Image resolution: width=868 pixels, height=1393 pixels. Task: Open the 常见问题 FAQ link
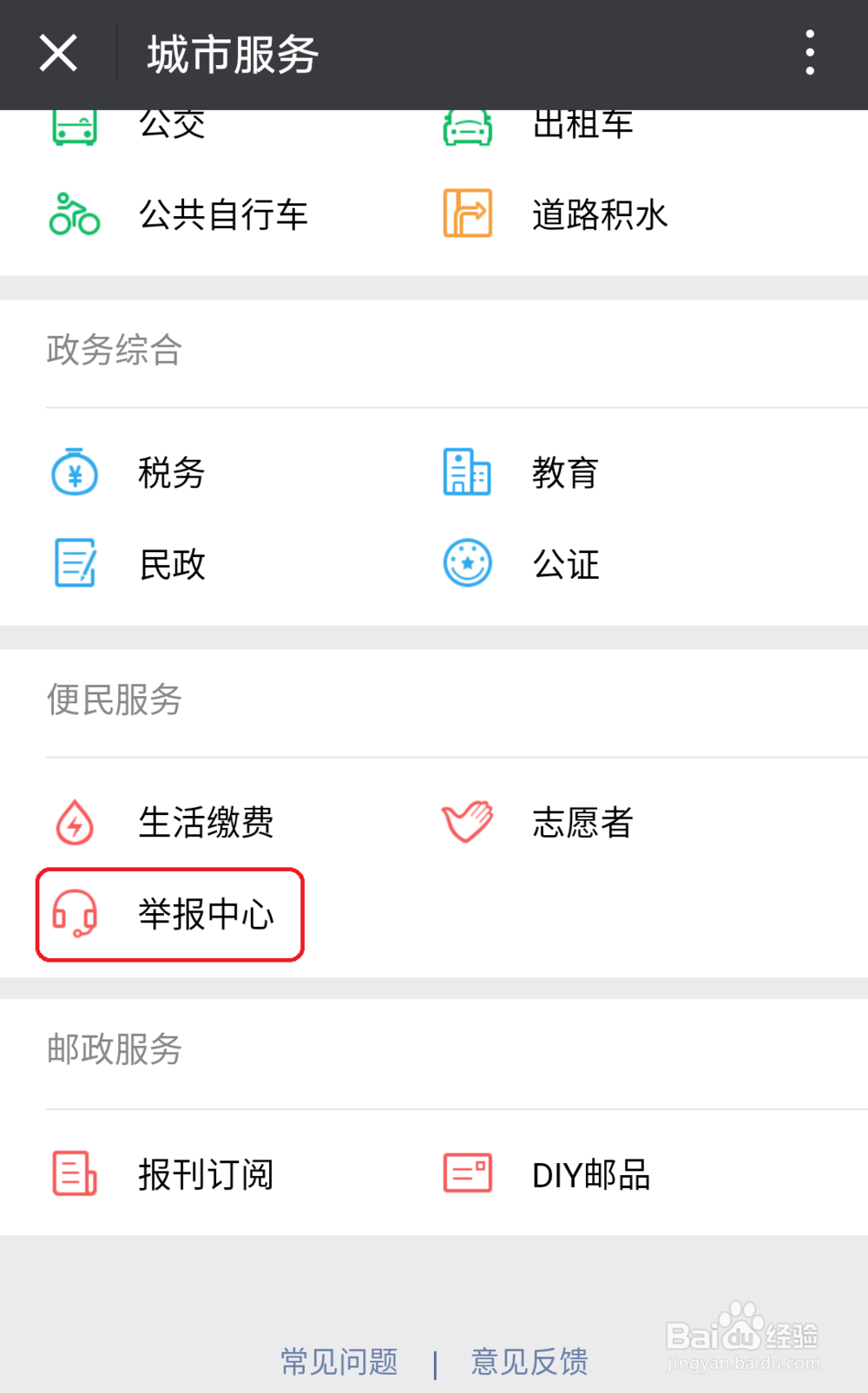pyautogui.click(x=339, y=1362)
